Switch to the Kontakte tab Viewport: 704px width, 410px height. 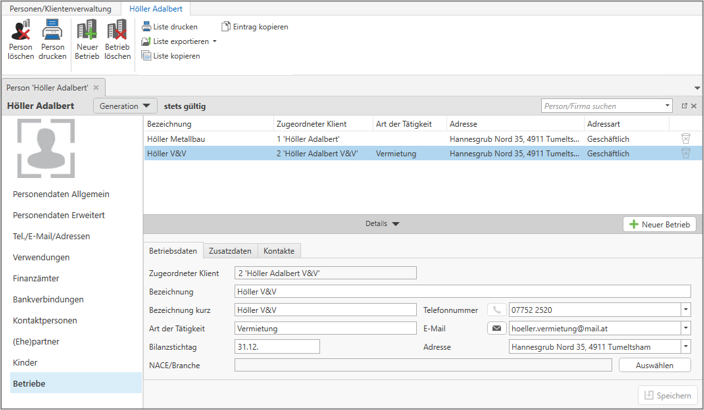click(x=279, y=251)
